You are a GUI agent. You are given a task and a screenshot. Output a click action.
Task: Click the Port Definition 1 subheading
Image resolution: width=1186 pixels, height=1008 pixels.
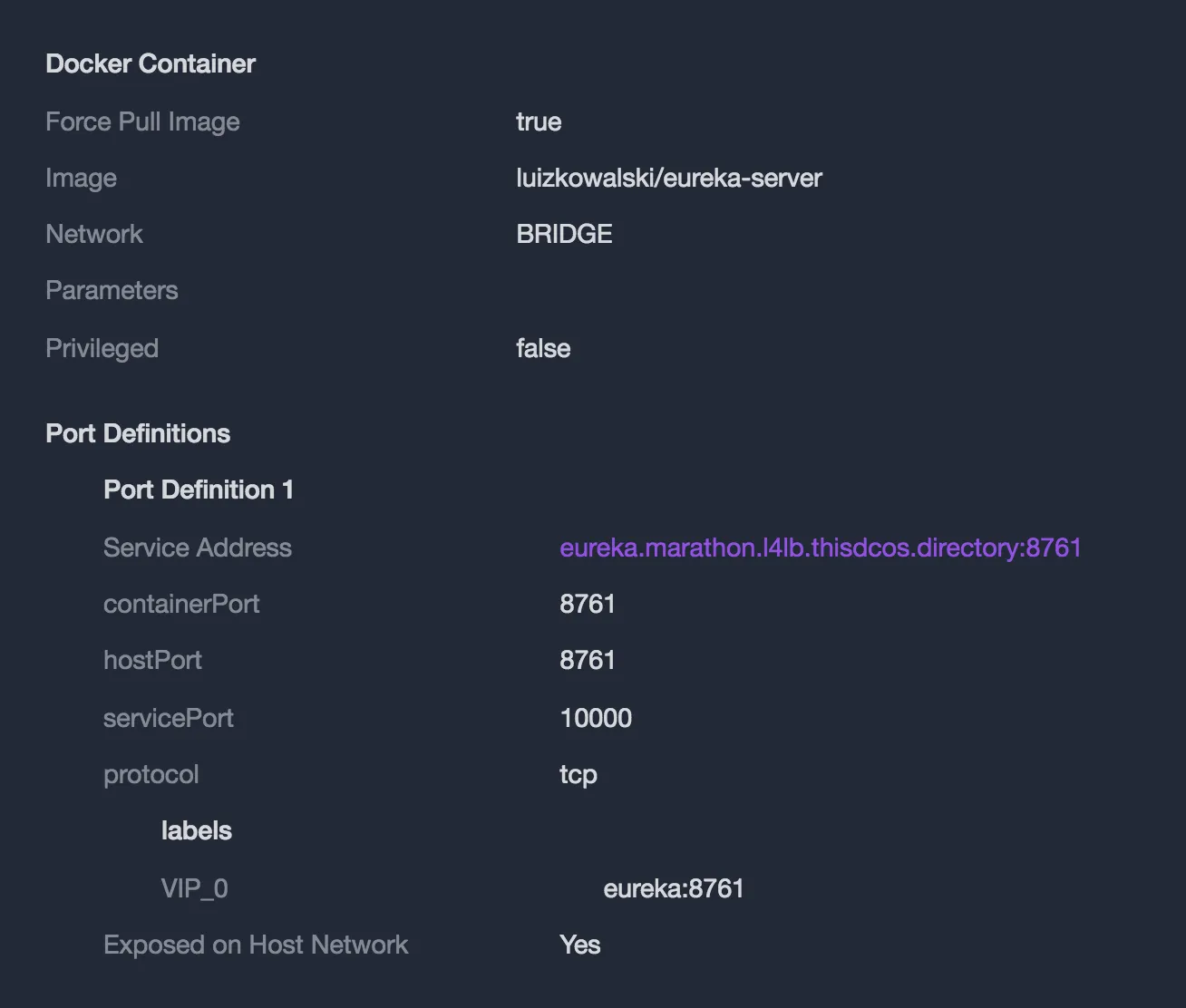(x=199, y=489)
